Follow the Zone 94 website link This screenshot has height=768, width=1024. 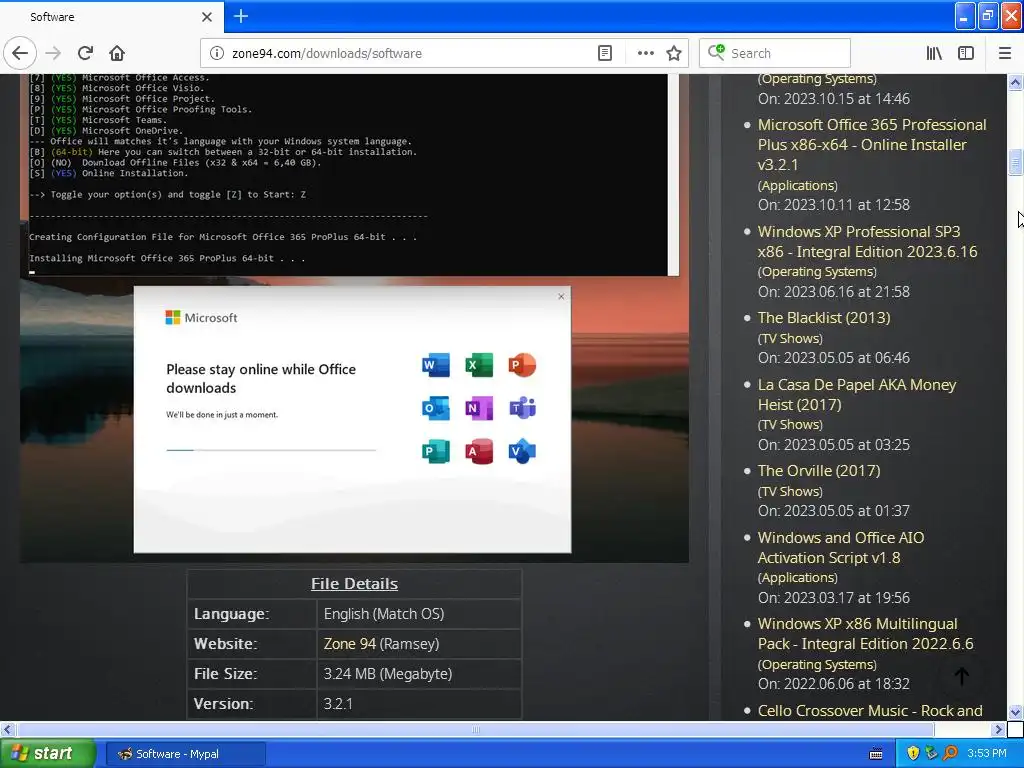(x=349, y=644)
